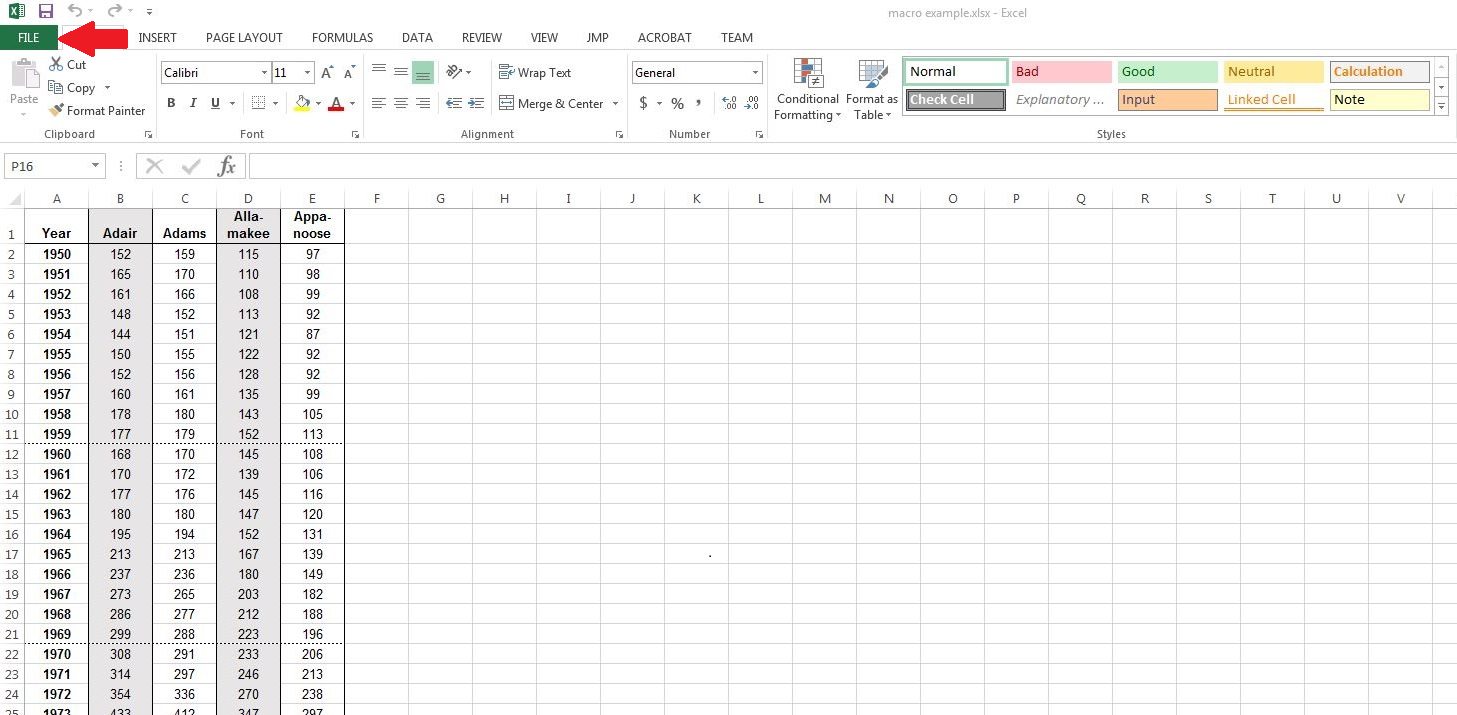The height and width of the screenshot is (715, 1457).
Task: Apply bold formatting to selection
Action: (170, 103)
